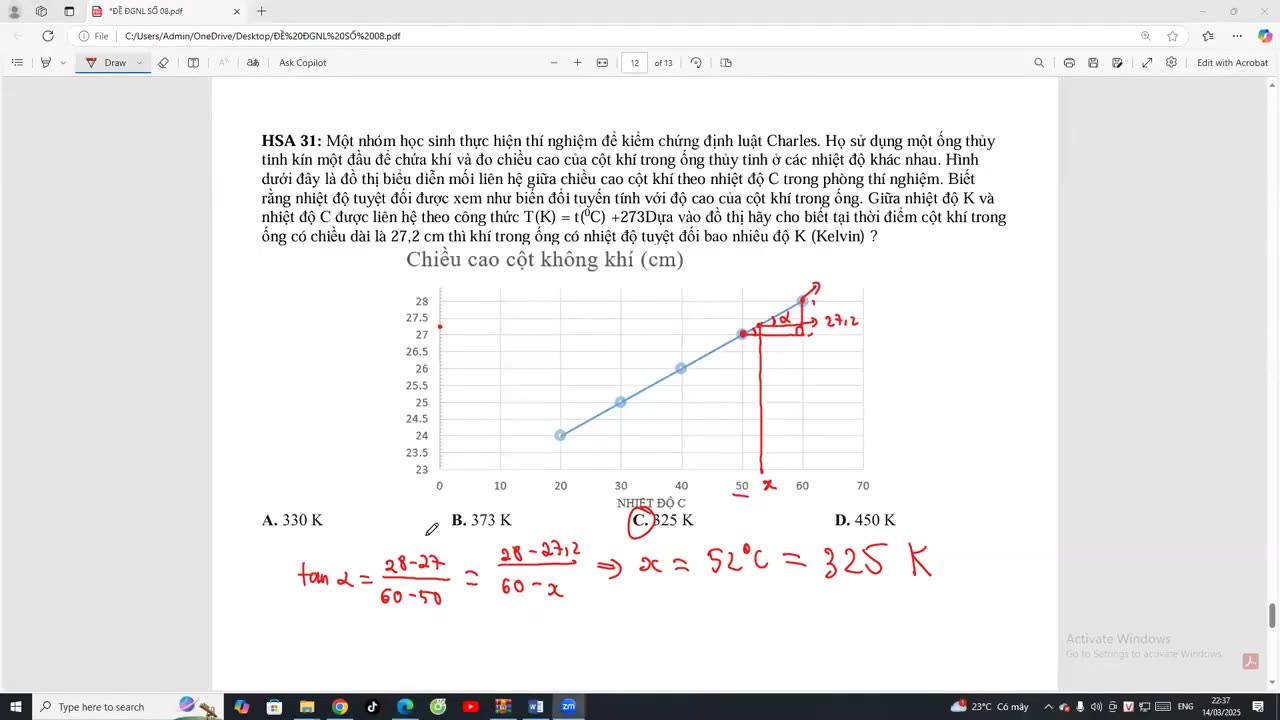This screenshot has width=1280, height=720.
Task: Click the address bar zoom icon
Action: click(x=1146, y=36)
